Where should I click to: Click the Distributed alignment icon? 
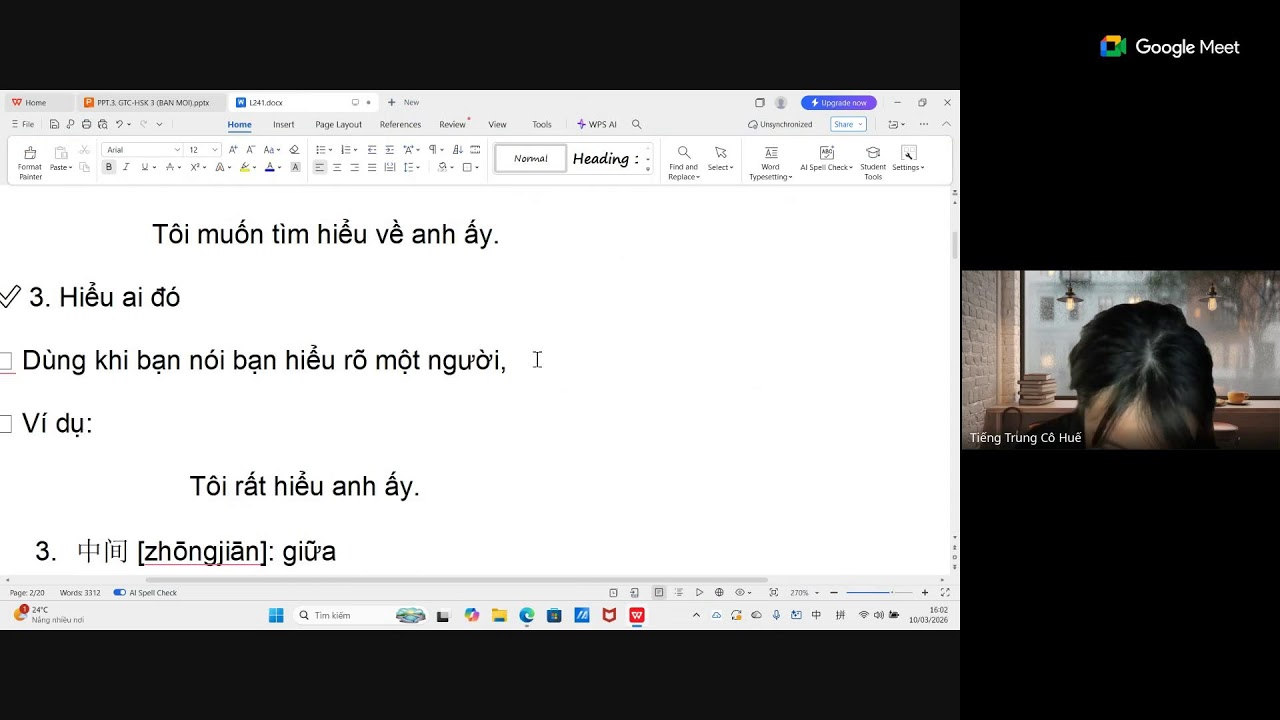point(389,167)
